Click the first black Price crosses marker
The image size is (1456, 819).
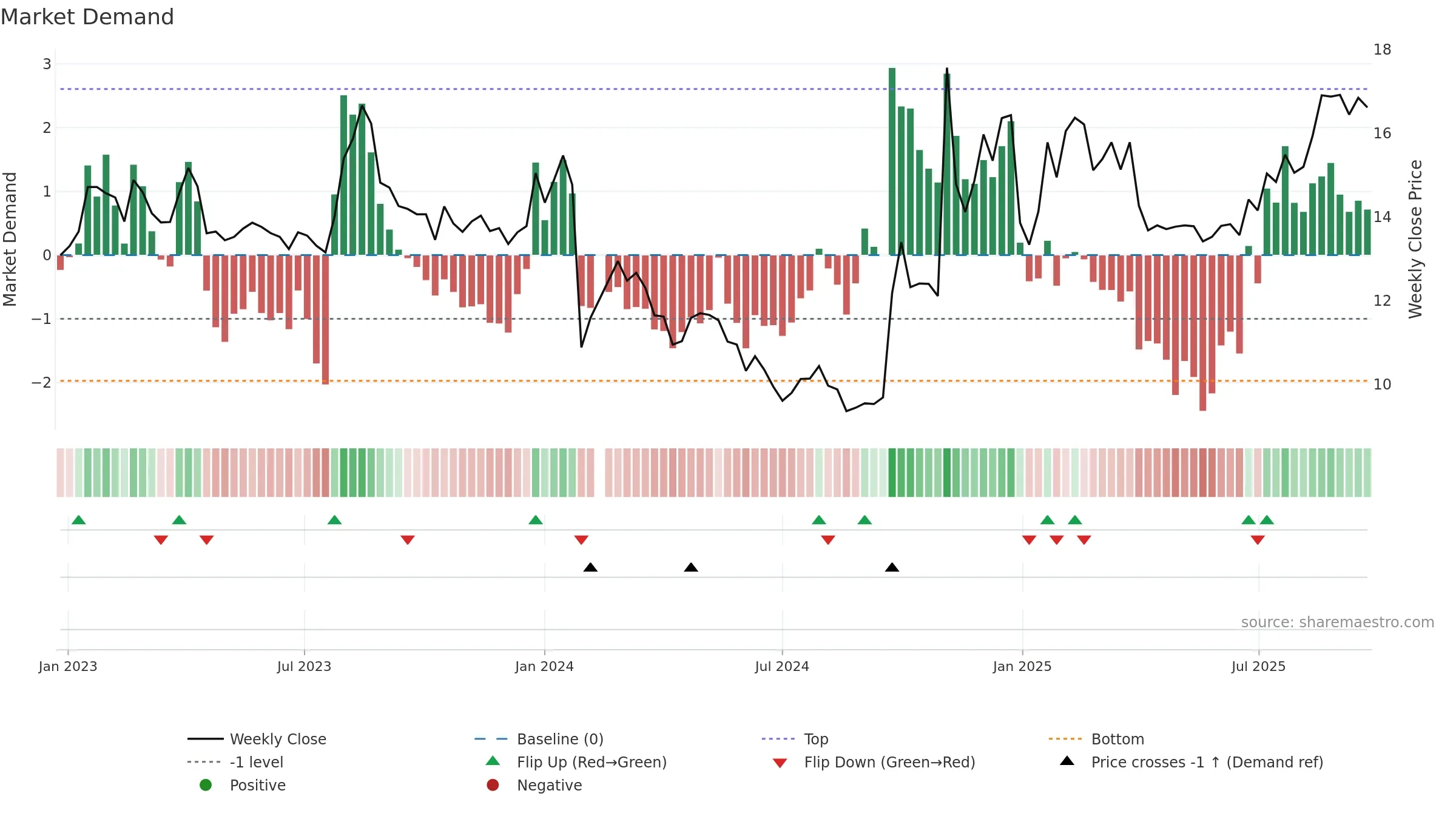point(590,567)
